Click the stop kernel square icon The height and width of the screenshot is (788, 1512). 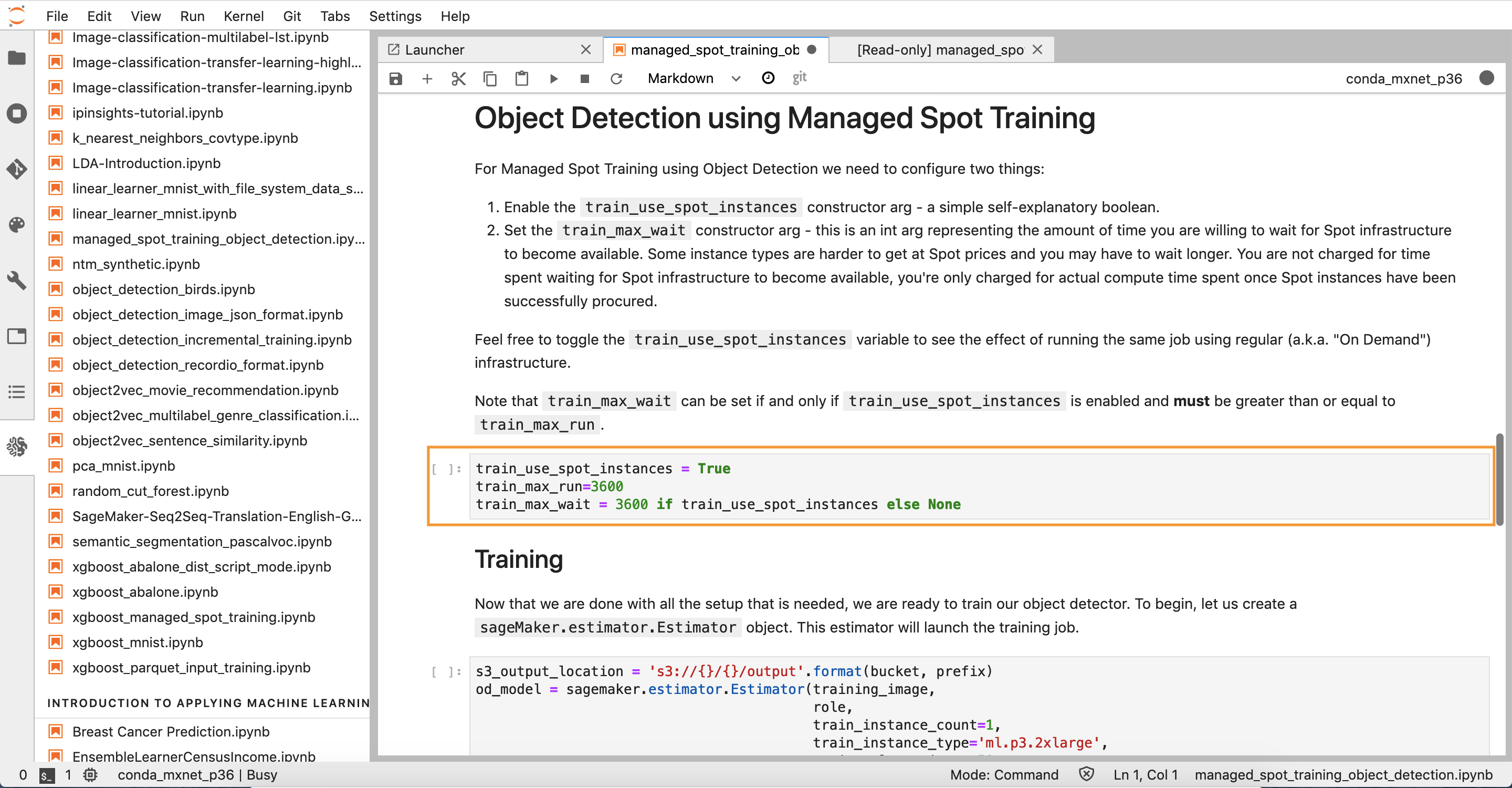585,78
